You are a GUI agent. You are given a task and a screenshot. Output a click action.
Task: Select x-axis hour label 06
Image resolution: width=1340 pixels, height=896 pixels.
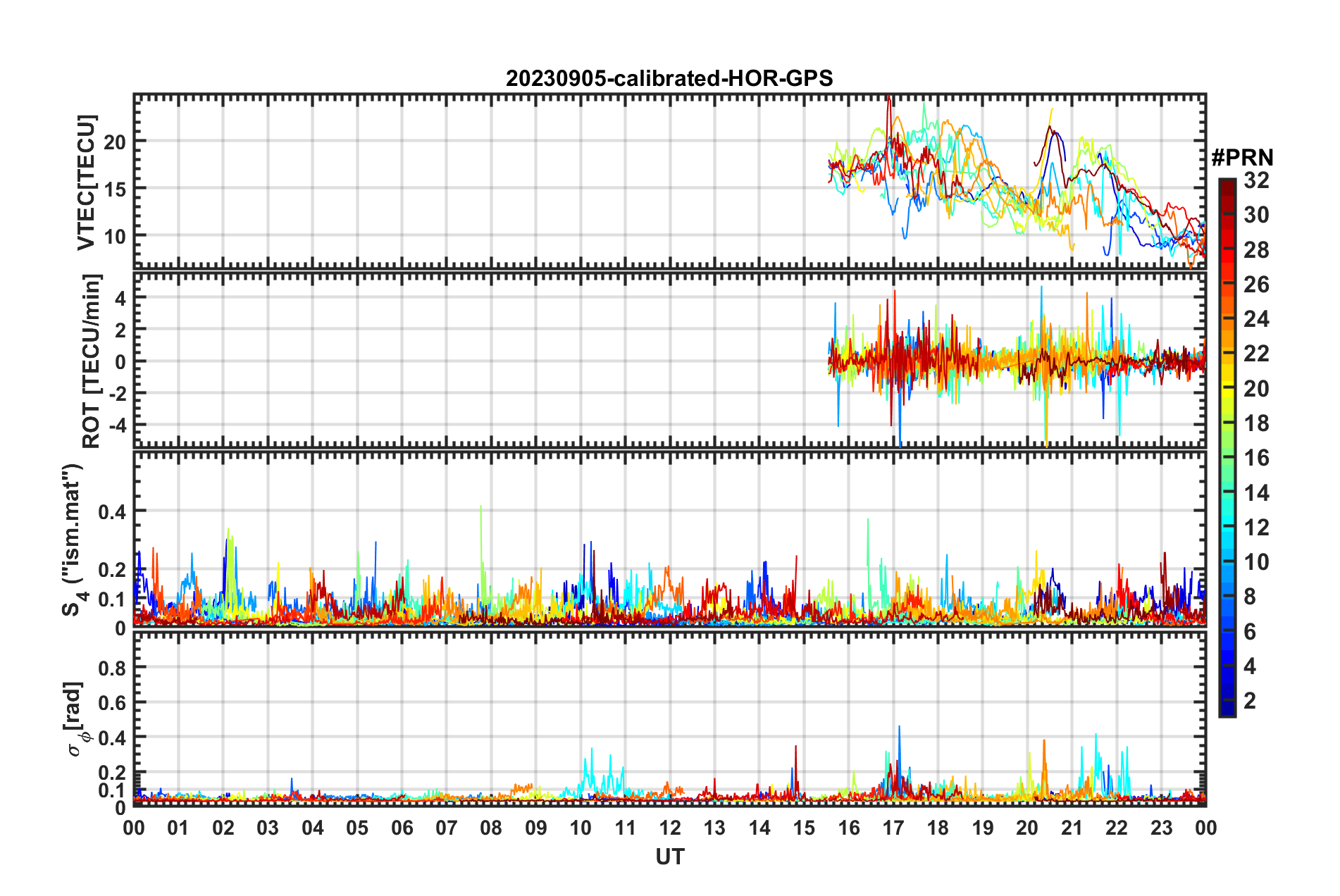[x=402, y=828]
